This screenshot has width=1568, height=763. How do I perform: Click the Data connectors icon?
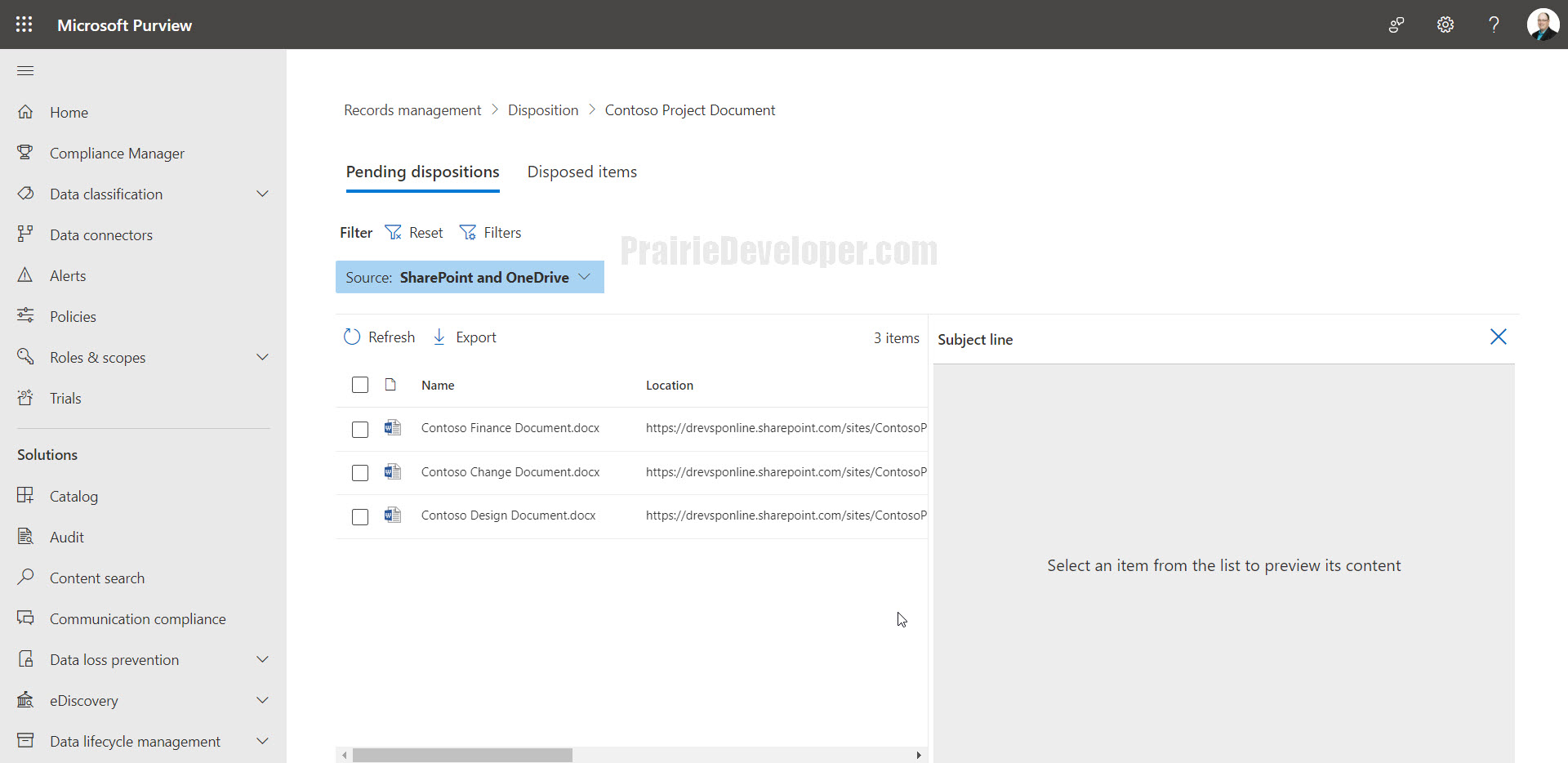point(25,234)
